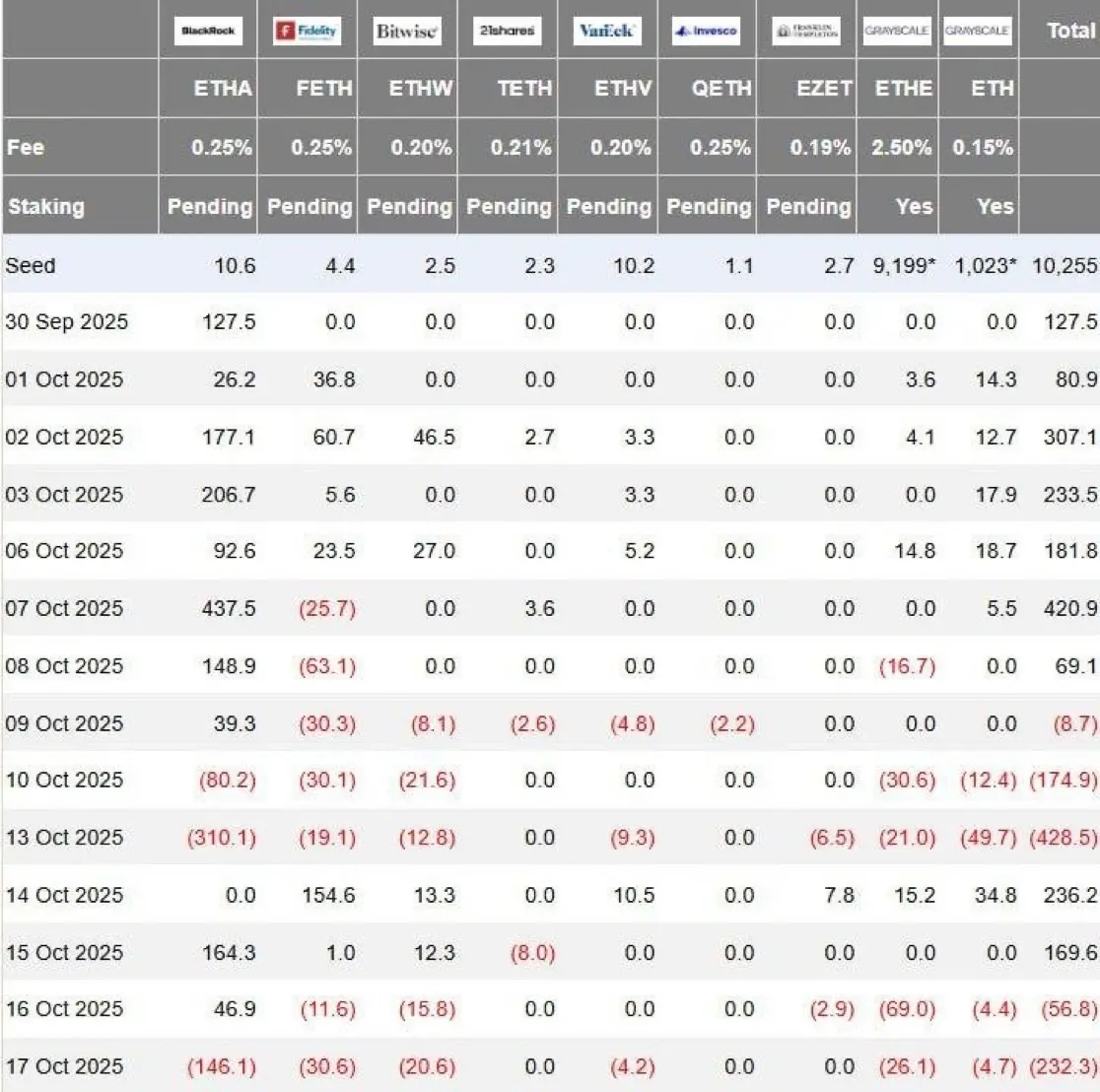Click the 08 Oct 2025 date
The image size is (1100, 1092).
[x=64, y=665]
